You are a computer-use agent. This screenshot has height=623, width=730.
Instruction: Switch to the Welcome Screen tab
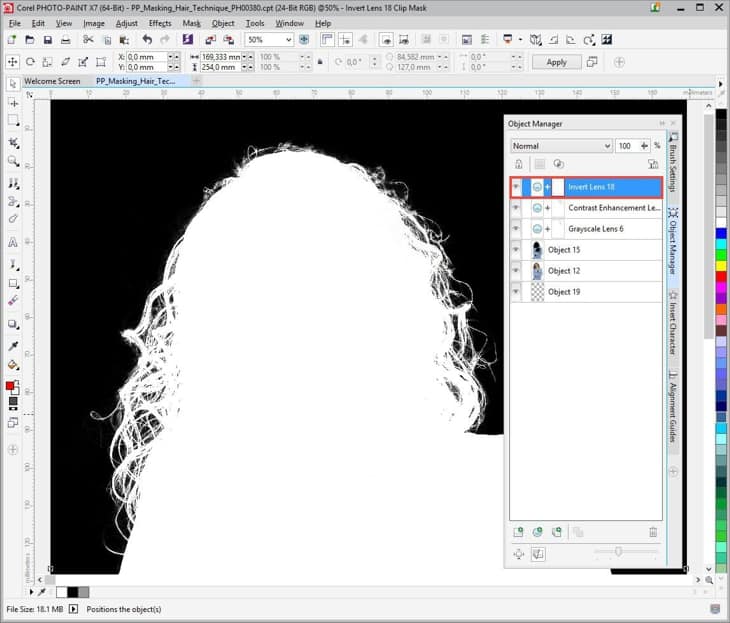pyautogui.click(x=52, y=81)
